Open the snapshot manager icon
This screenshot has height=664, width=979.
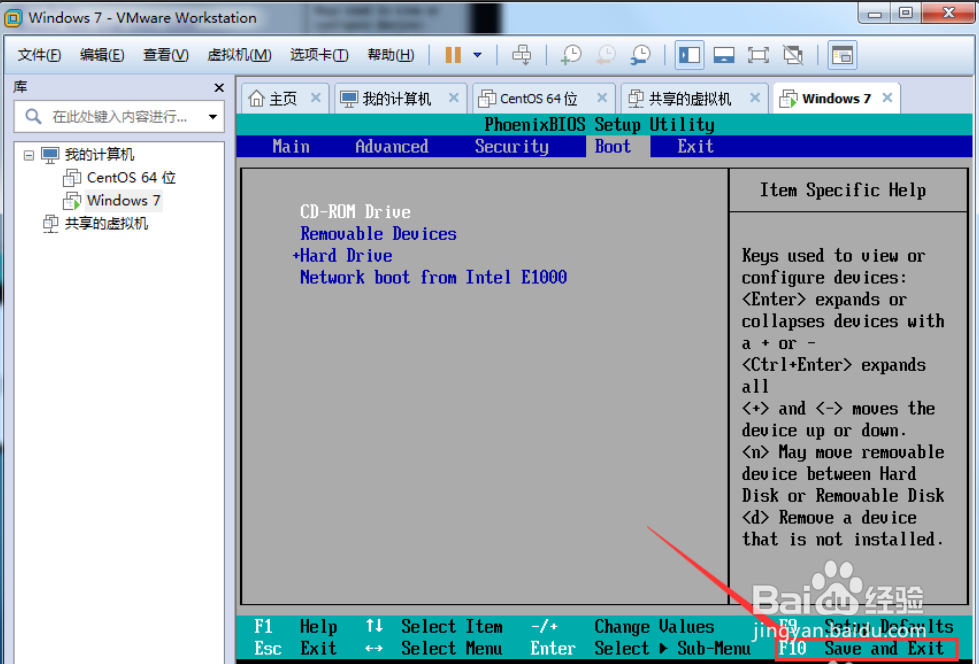tap(640, 55)
